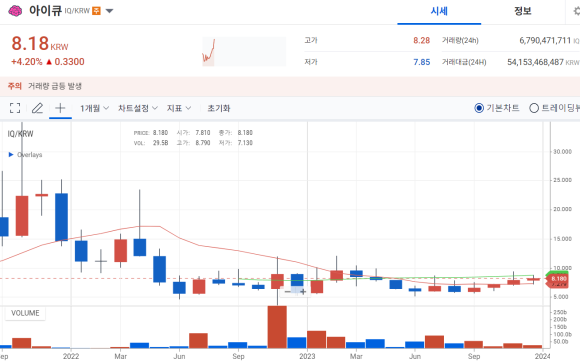Select the pencil drawing tool
The width and height of the screenshot is (580, 362).
37,108
